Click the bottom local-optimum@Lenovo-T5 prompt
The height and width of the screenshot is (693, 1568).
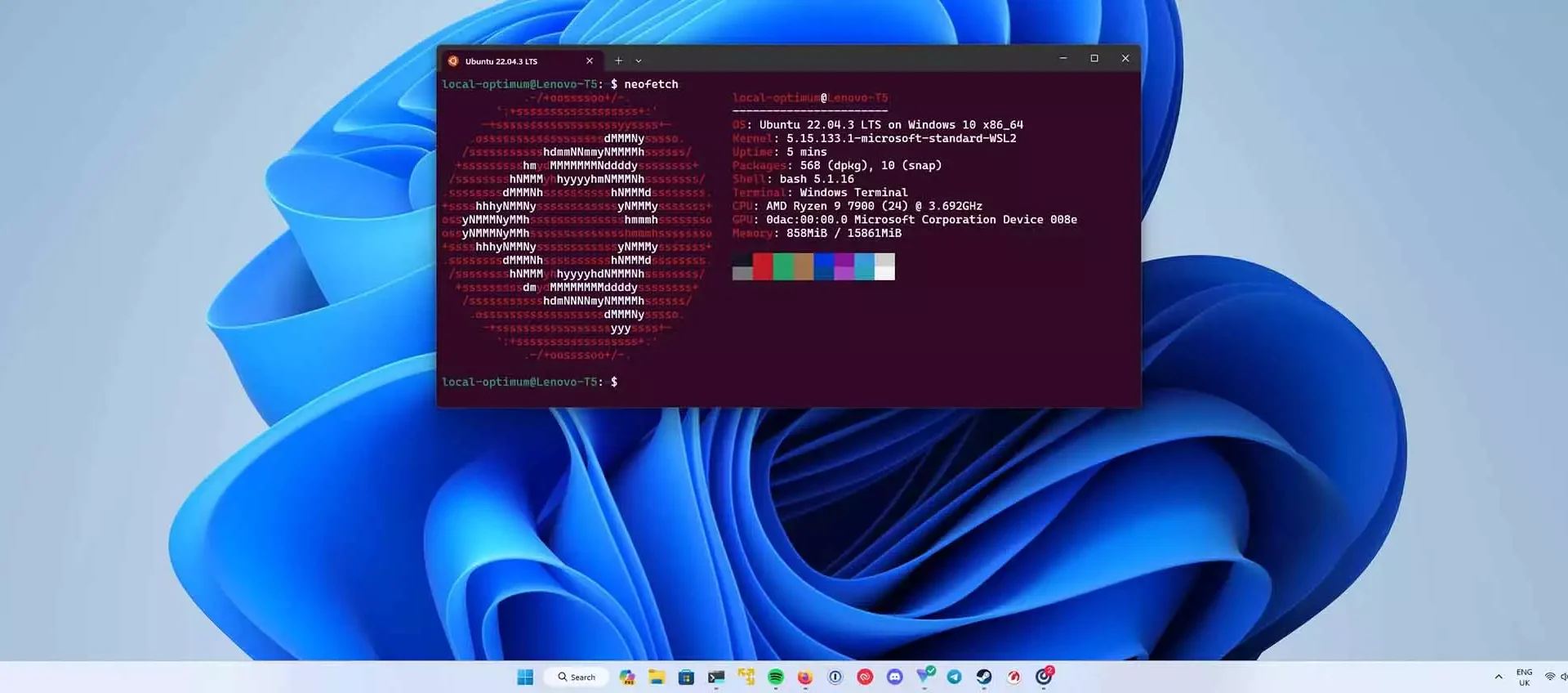[x=529, y=382]
